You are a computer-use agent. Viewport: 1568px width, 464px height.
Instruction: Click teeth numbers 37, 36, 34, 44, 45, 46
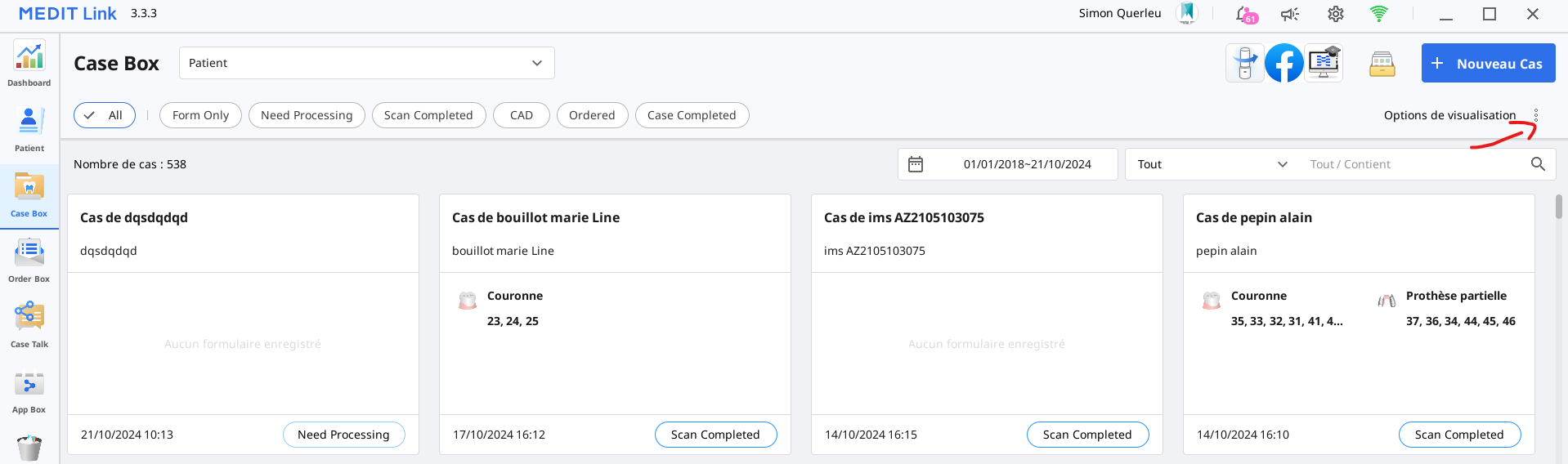(1460, 321)
